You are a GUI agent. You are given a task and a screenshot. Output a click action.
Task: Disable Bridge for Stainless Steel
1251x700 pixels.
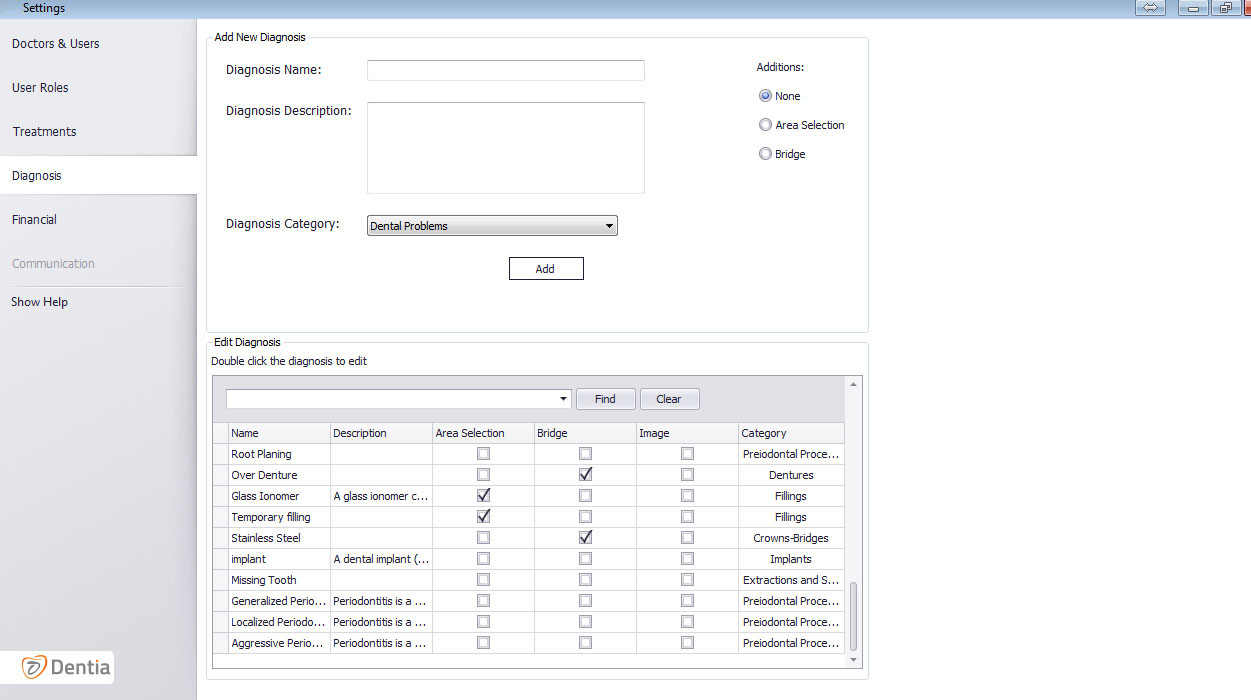[x=585, y=537]
